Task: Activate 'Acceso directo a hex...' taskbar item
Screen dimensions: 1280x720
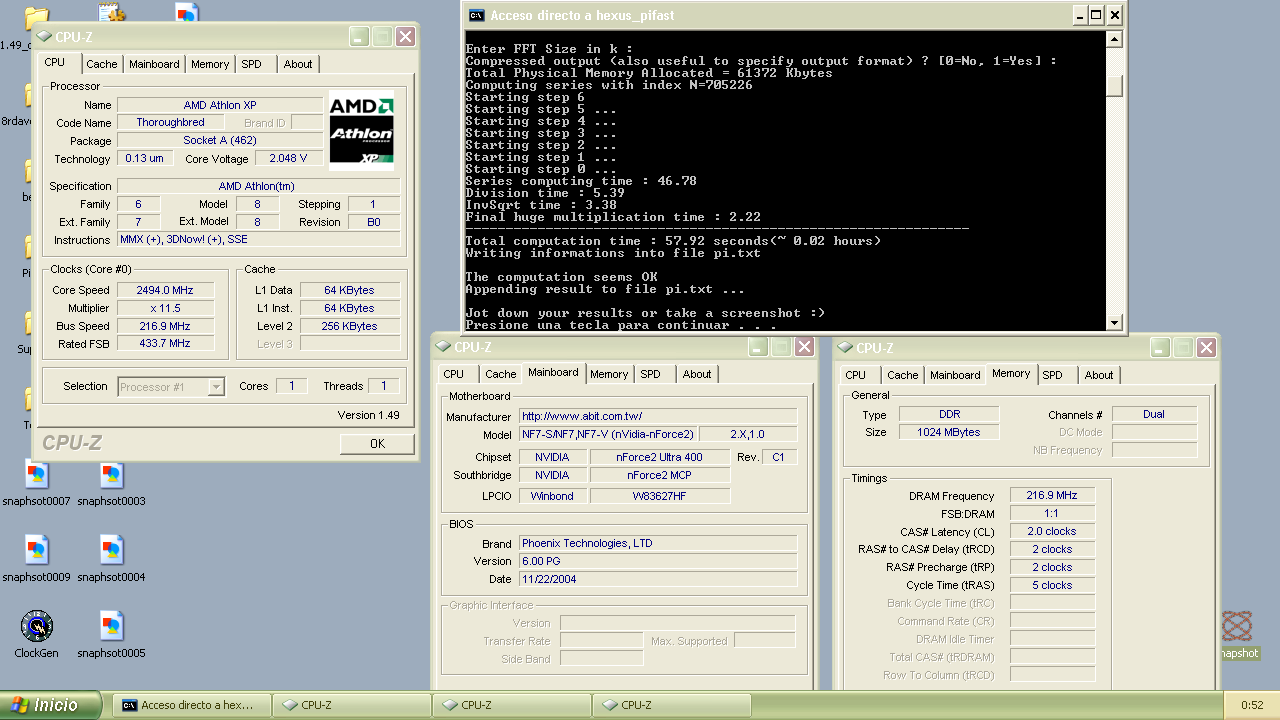Action: pos(190,705)
